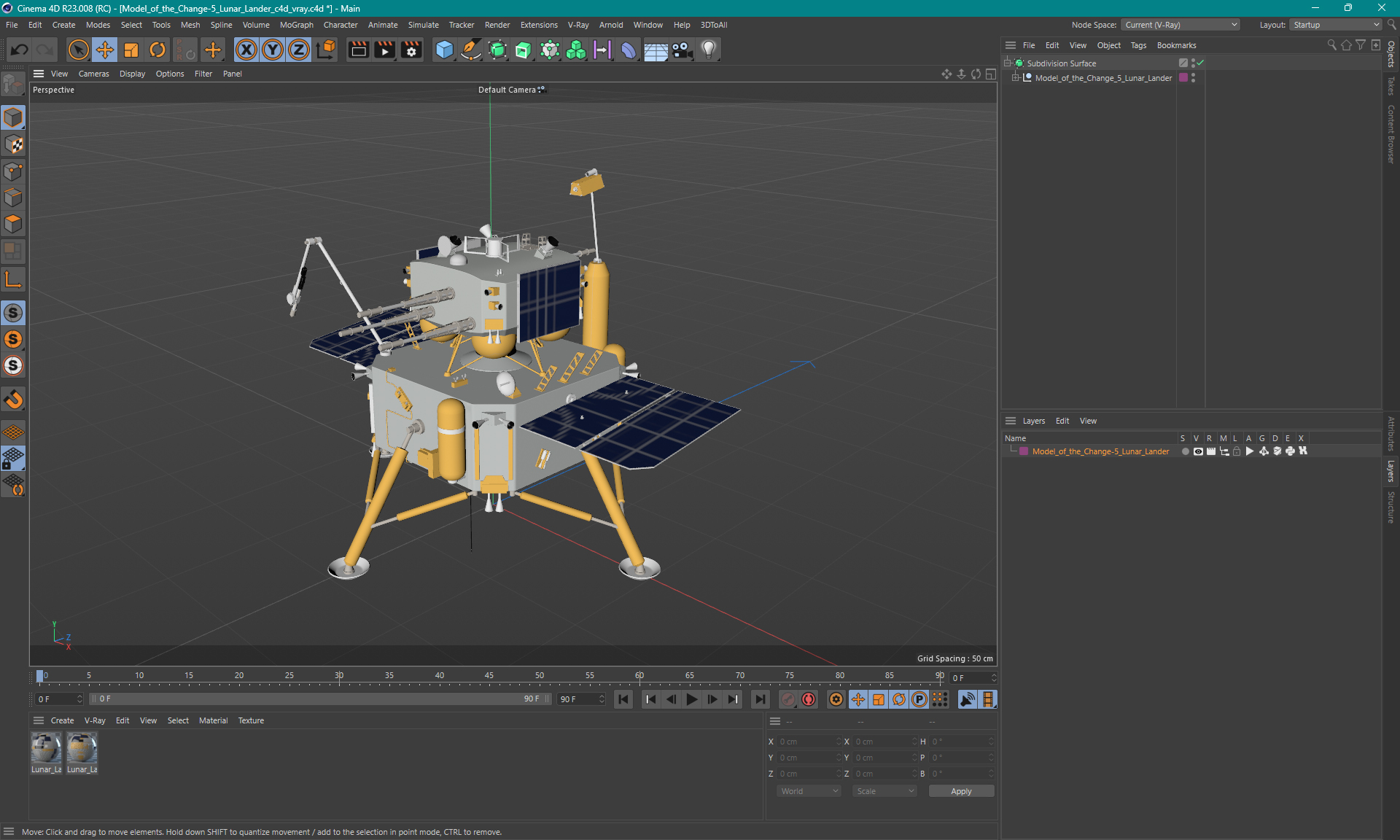
Task: Activate the Rotate tool
Action: click(157, 50)
